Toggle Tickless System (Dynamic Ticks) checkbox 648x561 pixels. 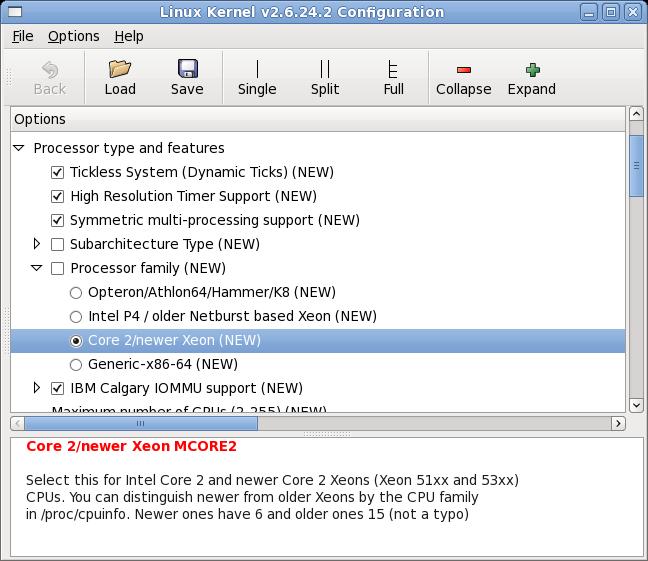[57, 172]
